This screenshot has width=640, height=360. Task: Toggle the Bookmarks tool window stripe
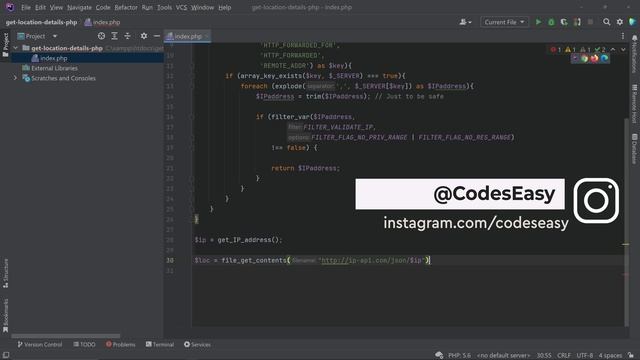5,315
